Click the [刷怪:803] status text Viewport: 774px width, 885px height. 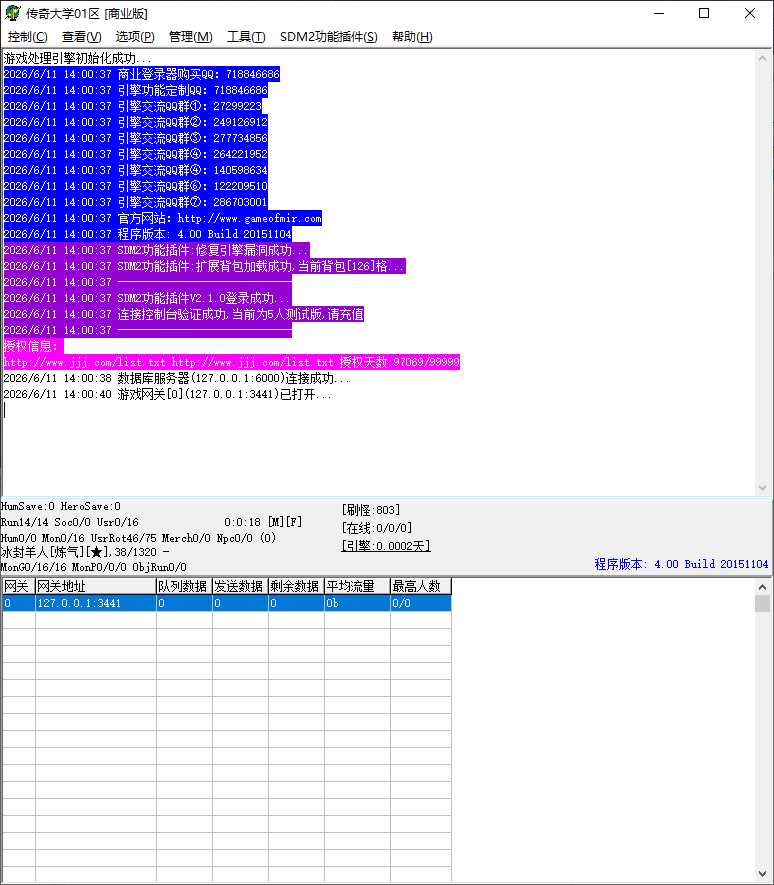click(x=371, y=510)
